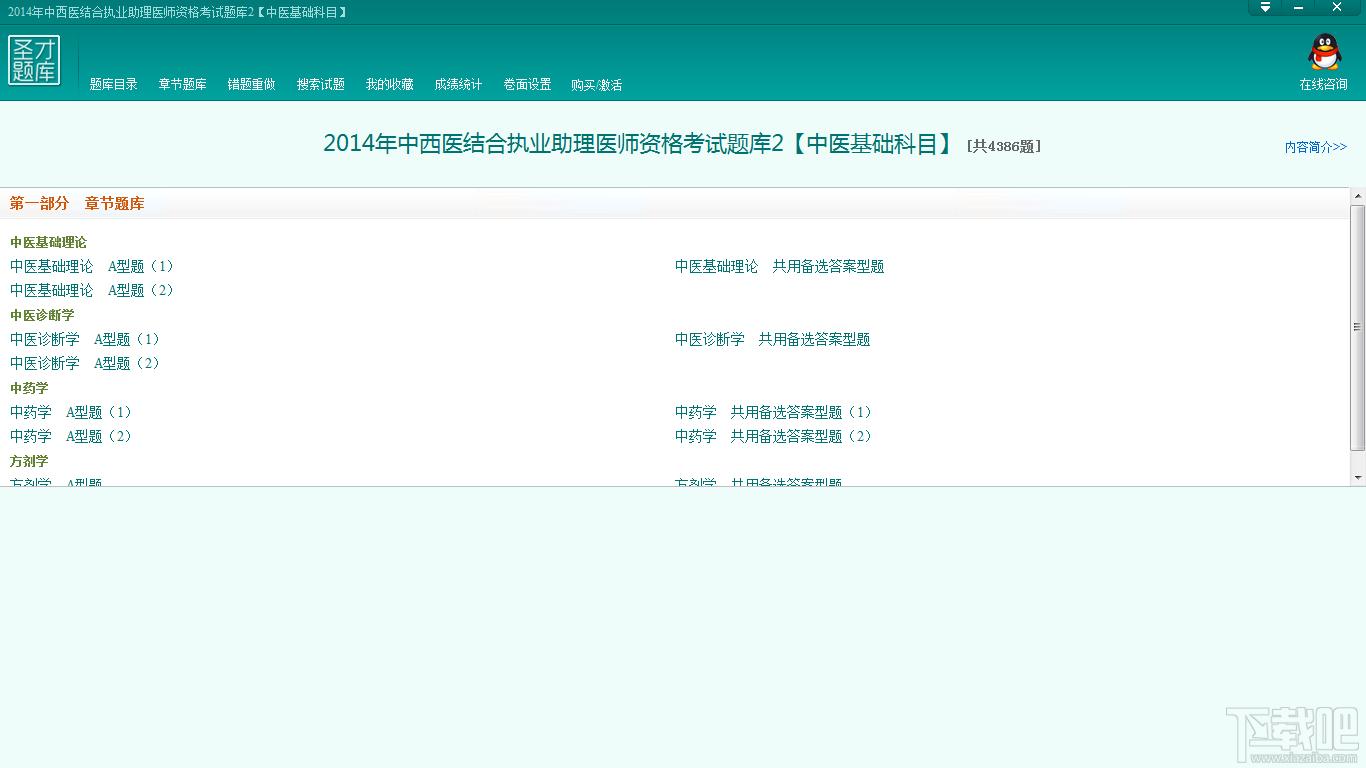Open the 卷面设置 menu

point(527,85)
